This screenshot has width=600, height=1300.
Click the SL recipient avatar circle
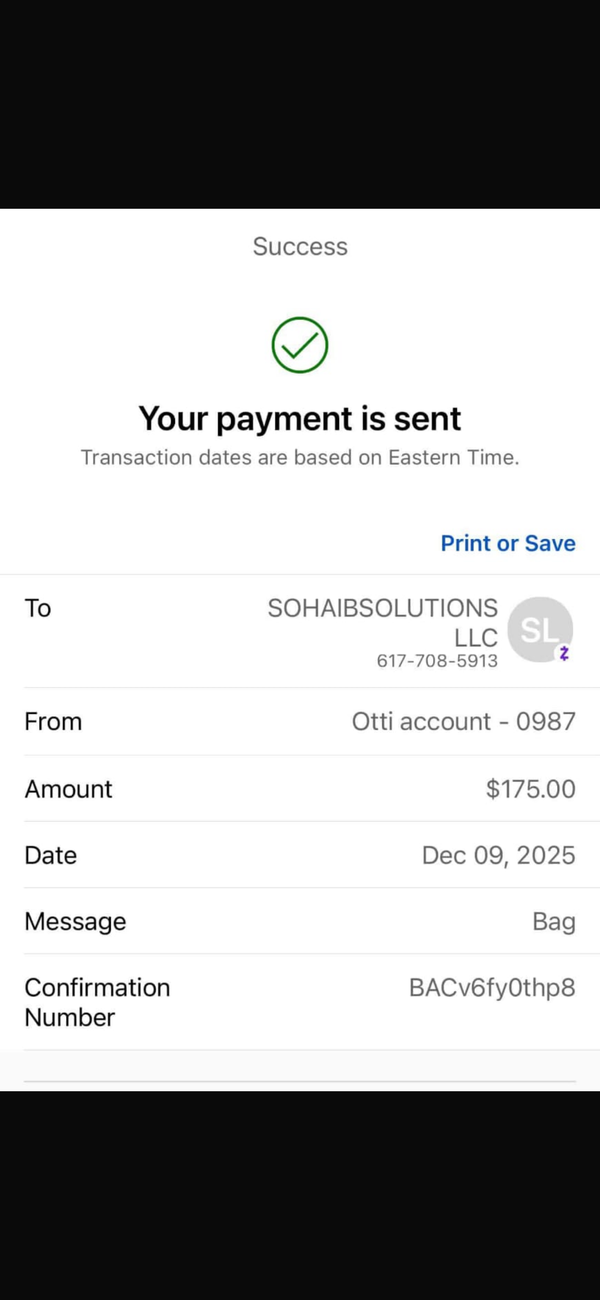coord(540,630)
